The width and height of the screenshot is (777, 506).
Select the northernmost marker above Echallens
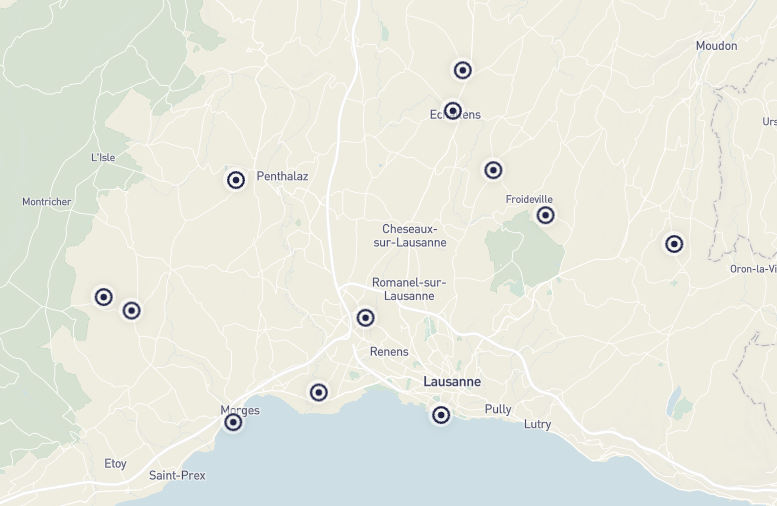tap(463, 70)
